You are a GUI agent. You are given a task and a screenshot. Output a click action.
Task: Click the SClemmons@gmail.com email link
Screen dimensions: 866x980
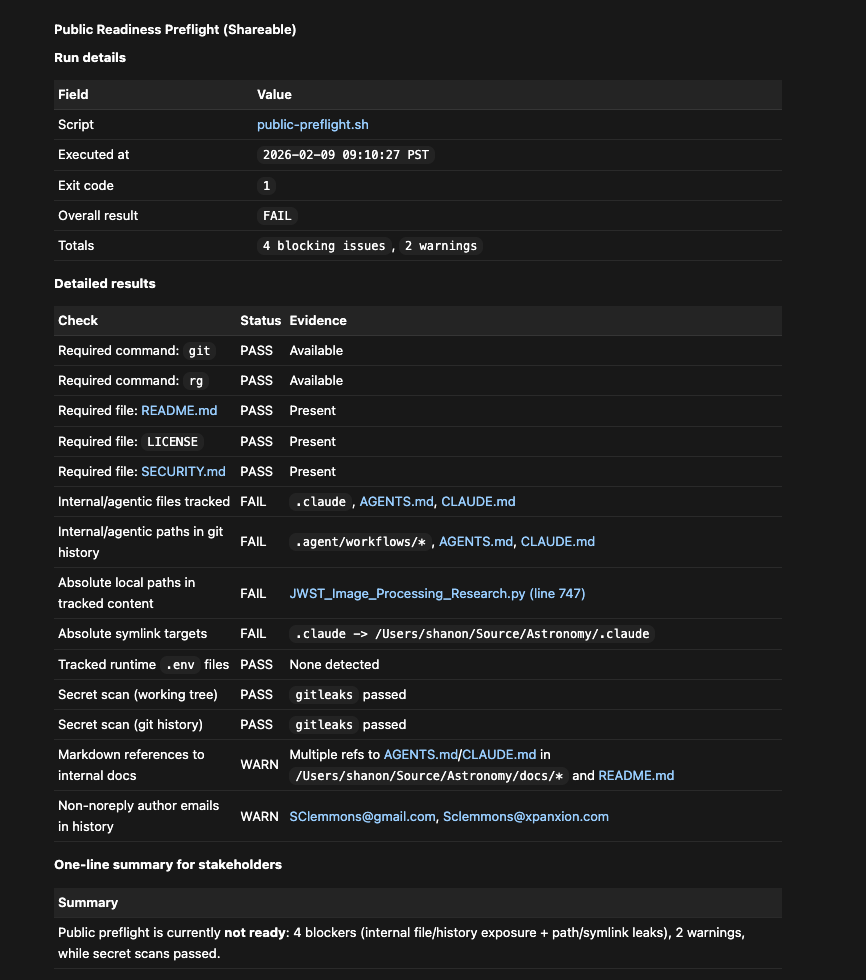[x=362, y=816]
